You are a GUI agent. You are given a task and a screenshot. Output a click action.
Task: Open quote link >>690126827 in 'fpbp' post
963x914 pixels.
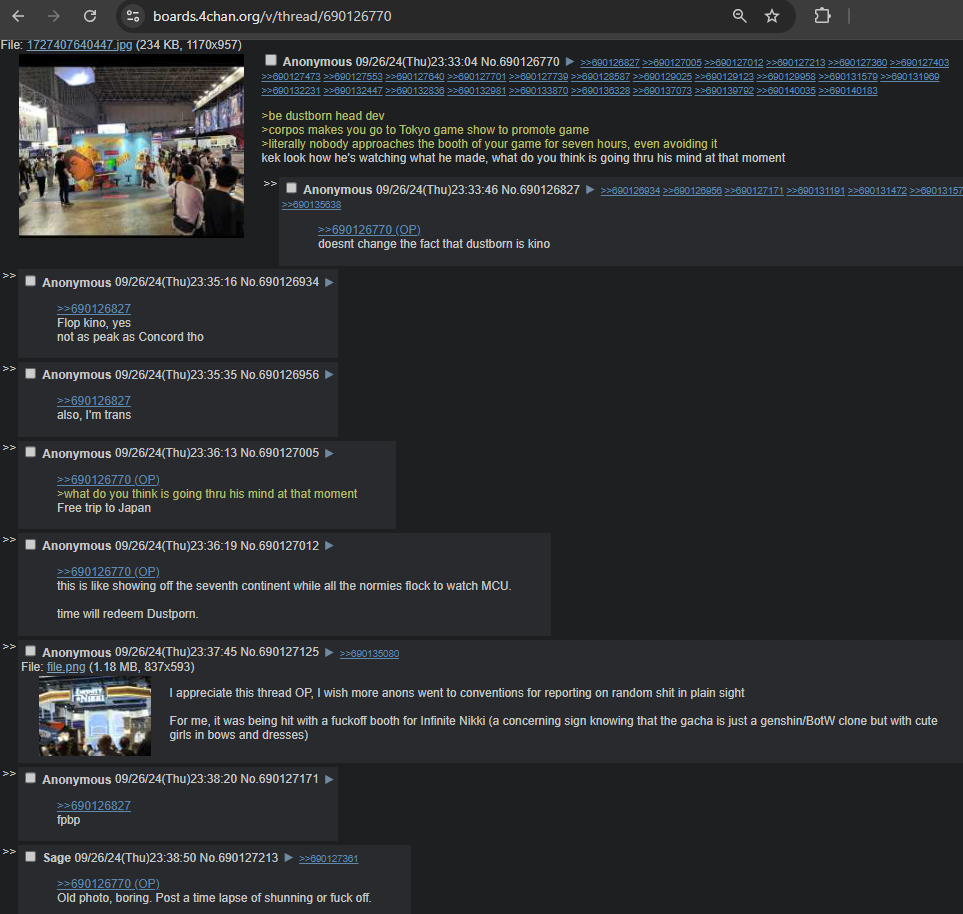coord(94,806)
